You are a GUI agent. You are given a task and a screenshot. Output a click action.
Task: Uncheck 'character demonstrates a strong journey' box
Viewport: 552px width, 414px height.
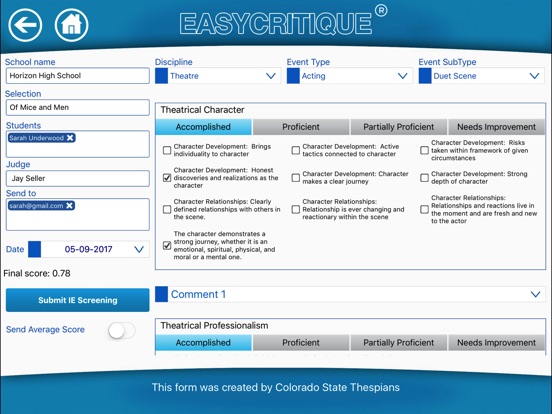point(167,245)
